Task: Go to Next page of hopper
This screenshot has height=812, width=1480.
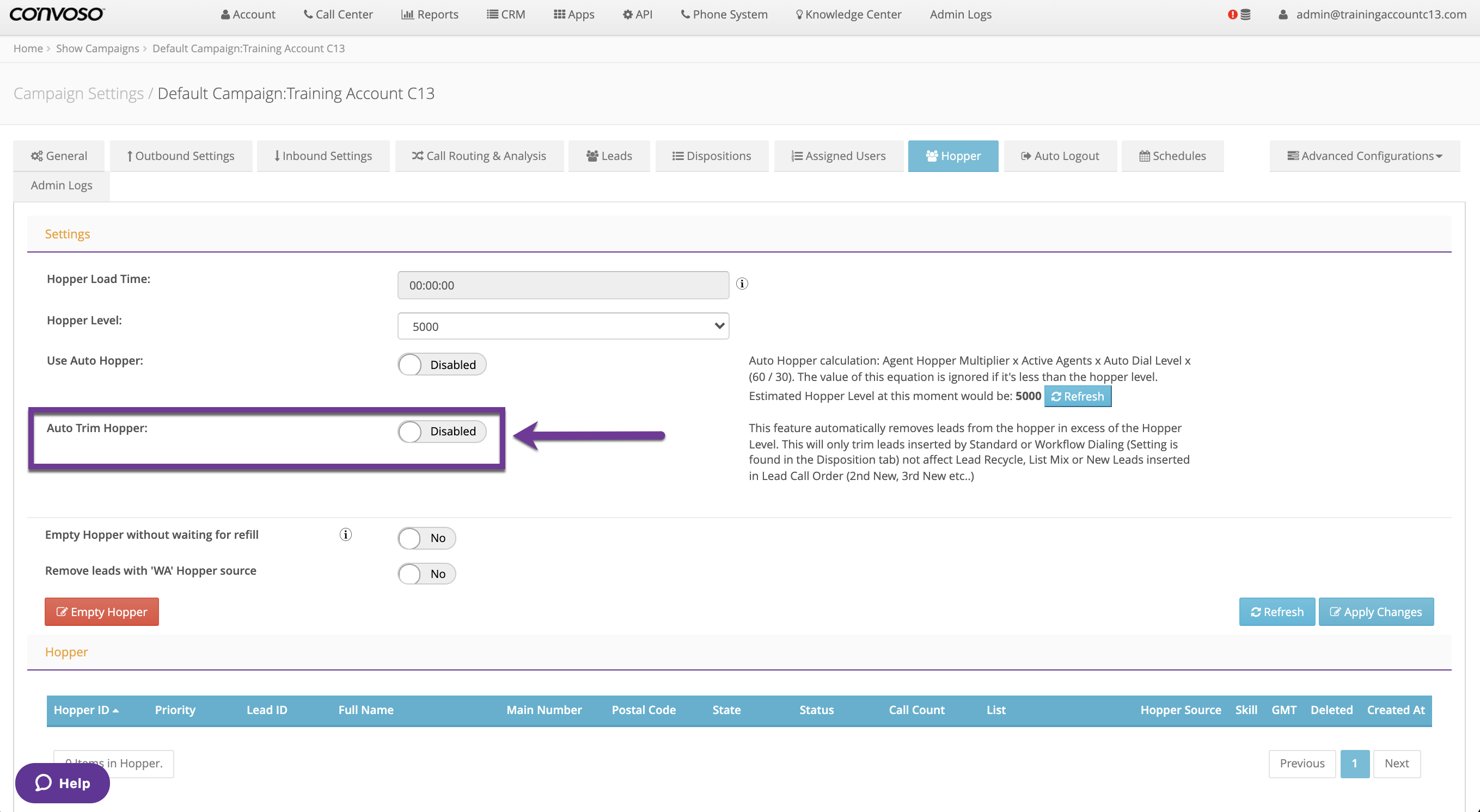Action: point(1396,763)
